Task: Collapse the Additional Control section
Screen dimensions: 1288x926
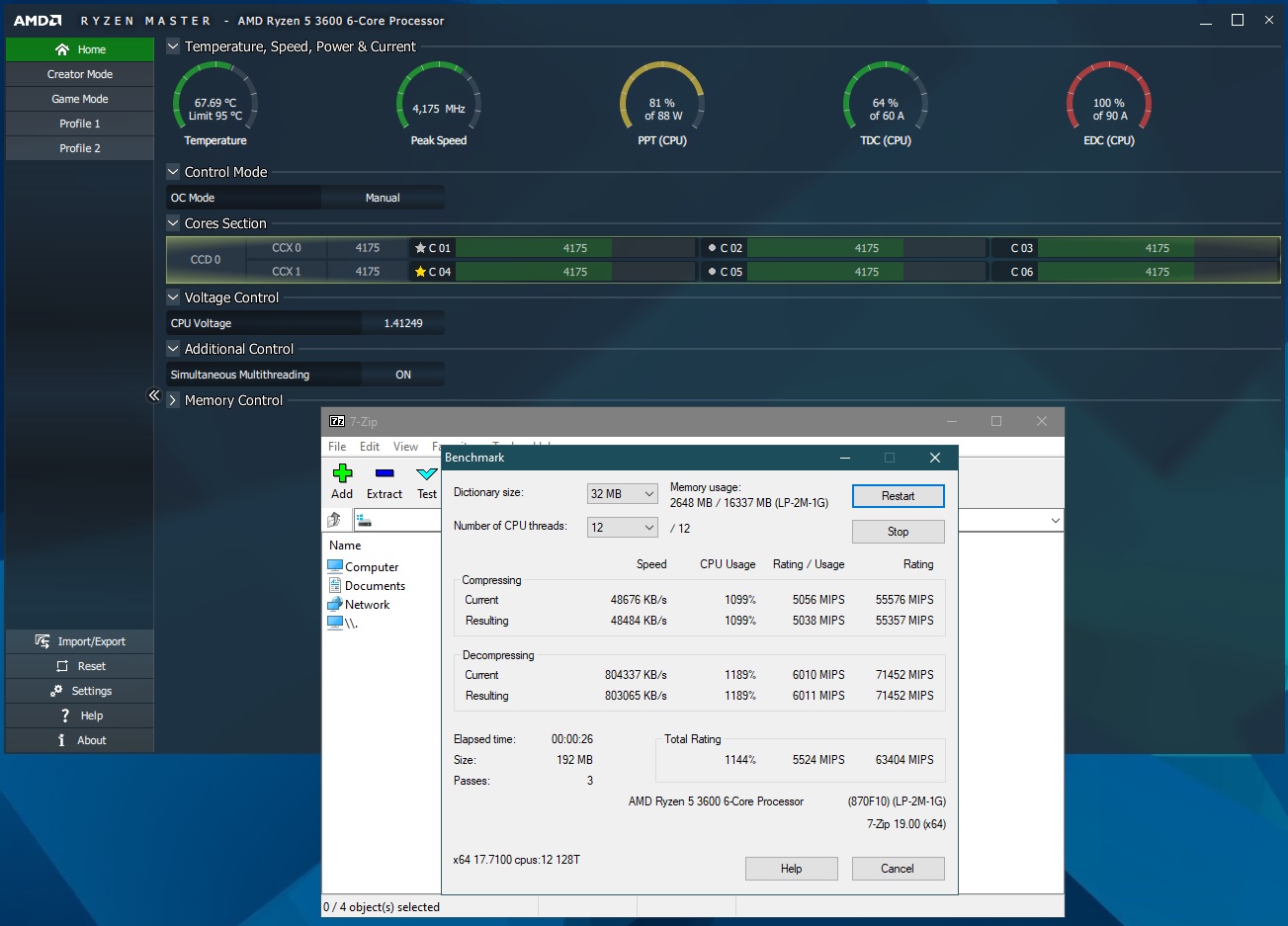Action: click(173, 349)
